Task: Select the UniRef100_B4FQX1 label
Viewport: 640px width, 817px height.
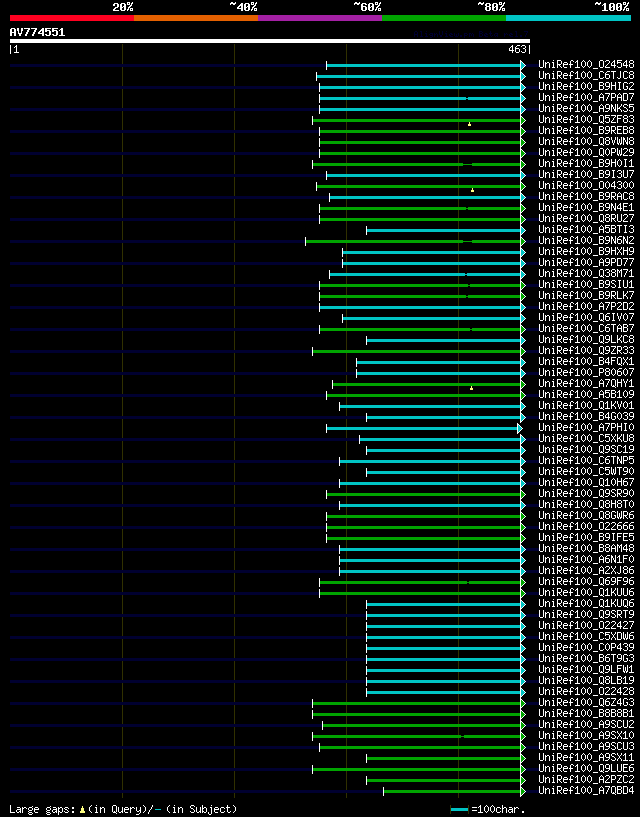Action: tap(586, 362)
